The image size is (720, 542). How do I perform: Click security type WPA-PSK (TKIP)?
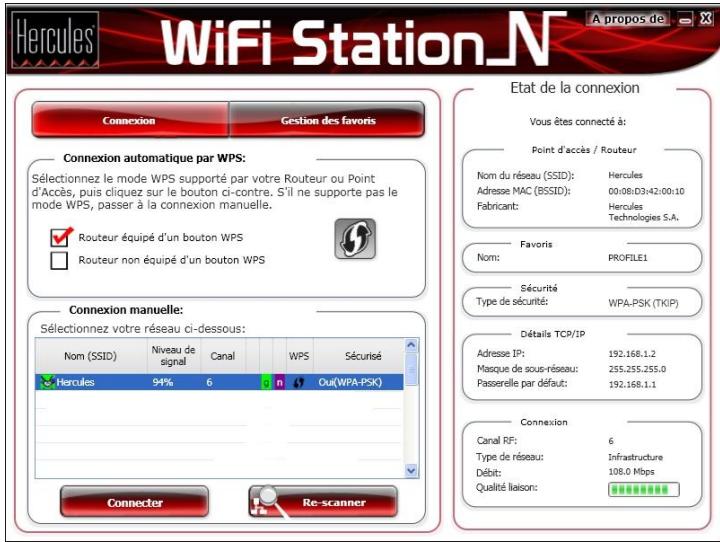click(643, 303)
